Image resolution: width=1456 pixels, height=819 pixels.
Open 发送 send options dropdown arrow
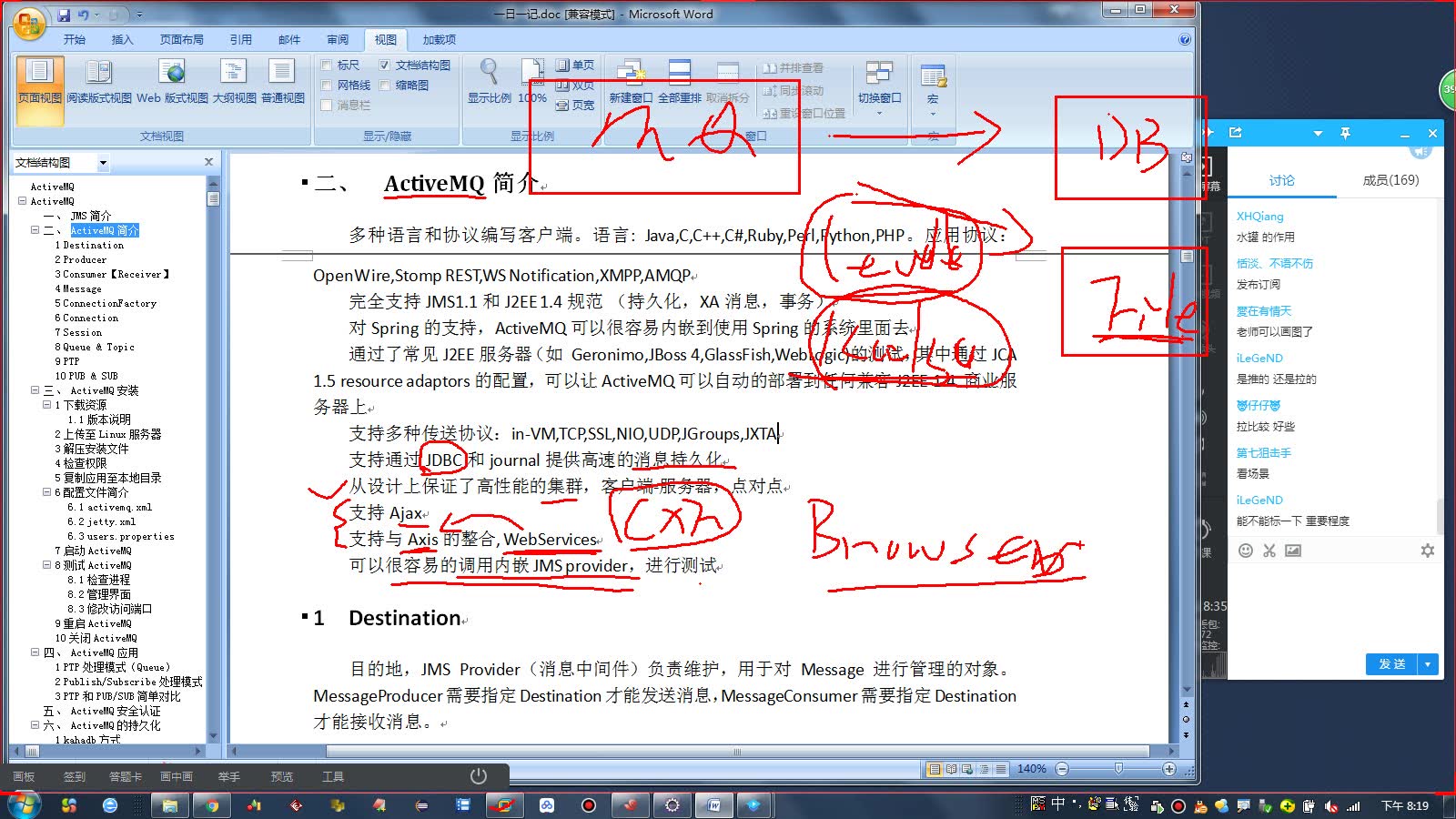click(x=1429, y=664)
